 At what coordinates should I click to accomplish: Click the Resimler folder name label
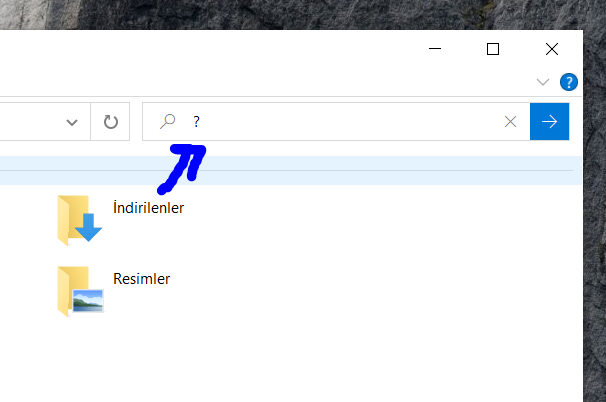click(141, 279)
